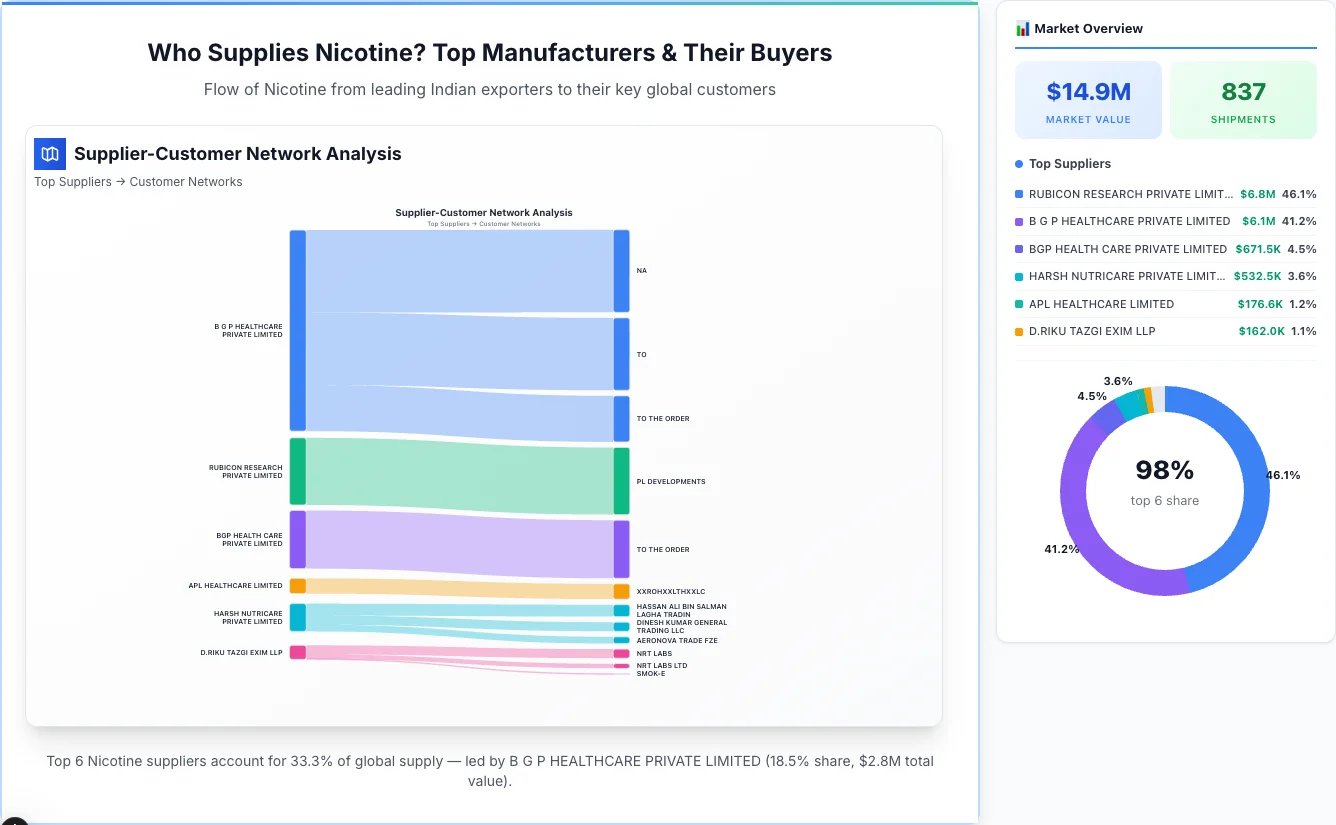Click the 98% top 6 share donut center
1336x825 pixels.
tap(1164, 487)
